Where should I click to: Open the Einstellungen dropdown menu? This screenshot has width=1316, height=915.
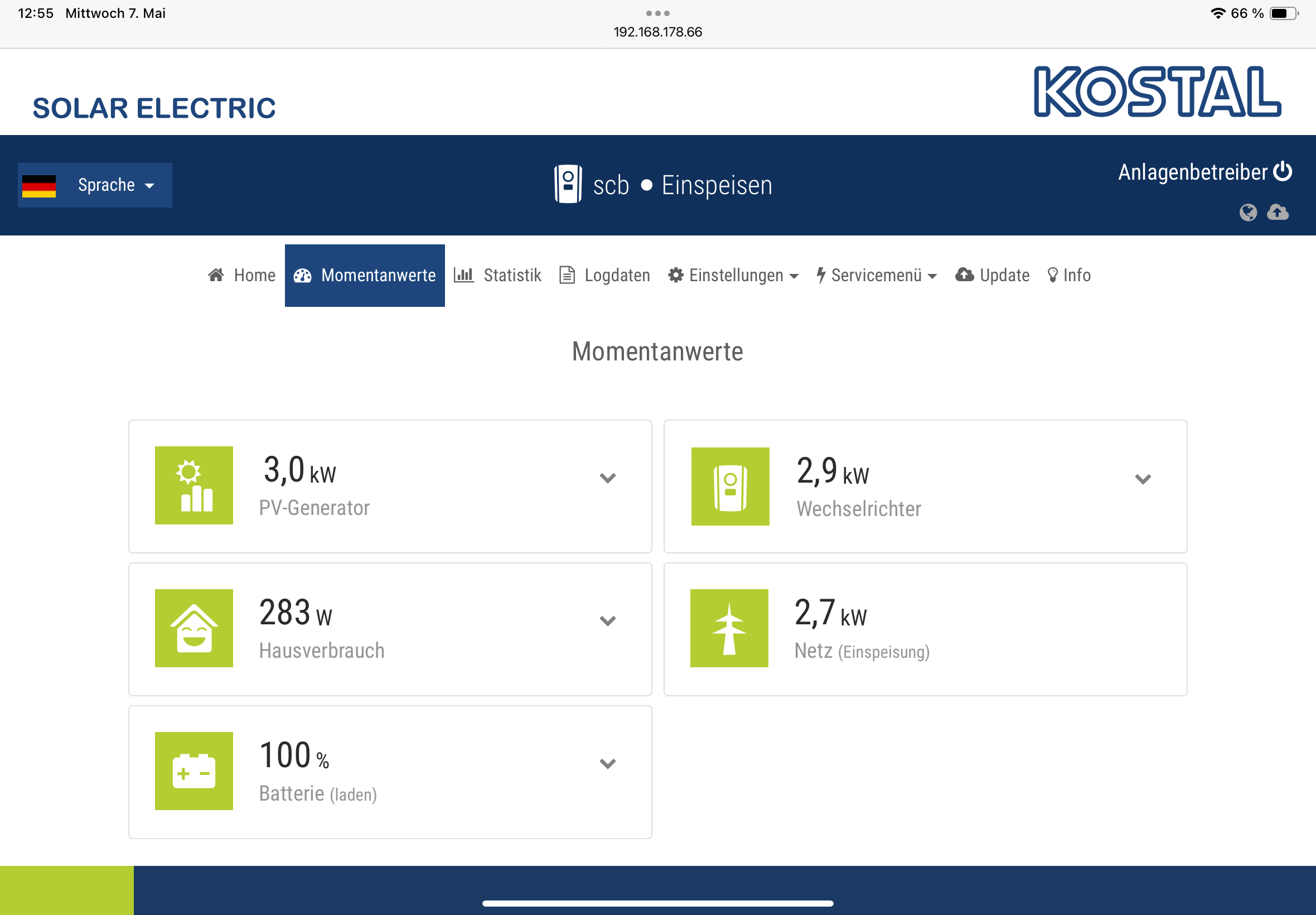[x=733, y=276]
